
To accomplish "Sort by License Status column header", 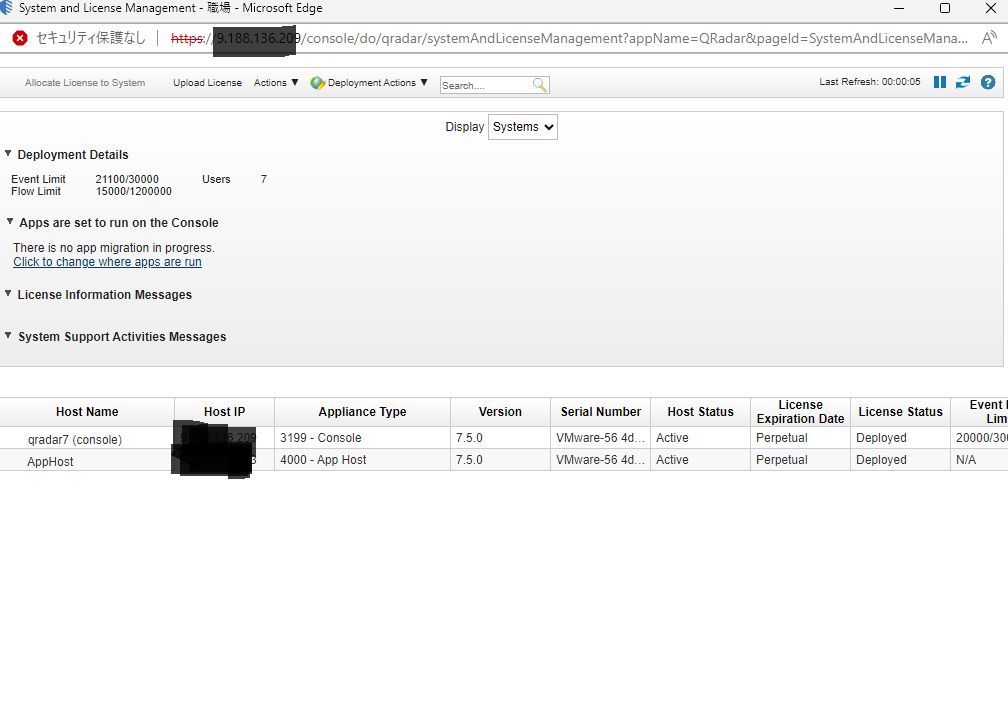I will (900, 412).
